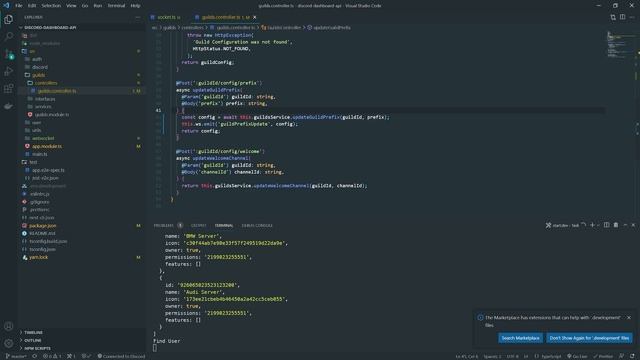Image resolution: width=640 pixels, height=360 pixels.
Task: Open the Docker view in activity bar
Action: [9, 106]
